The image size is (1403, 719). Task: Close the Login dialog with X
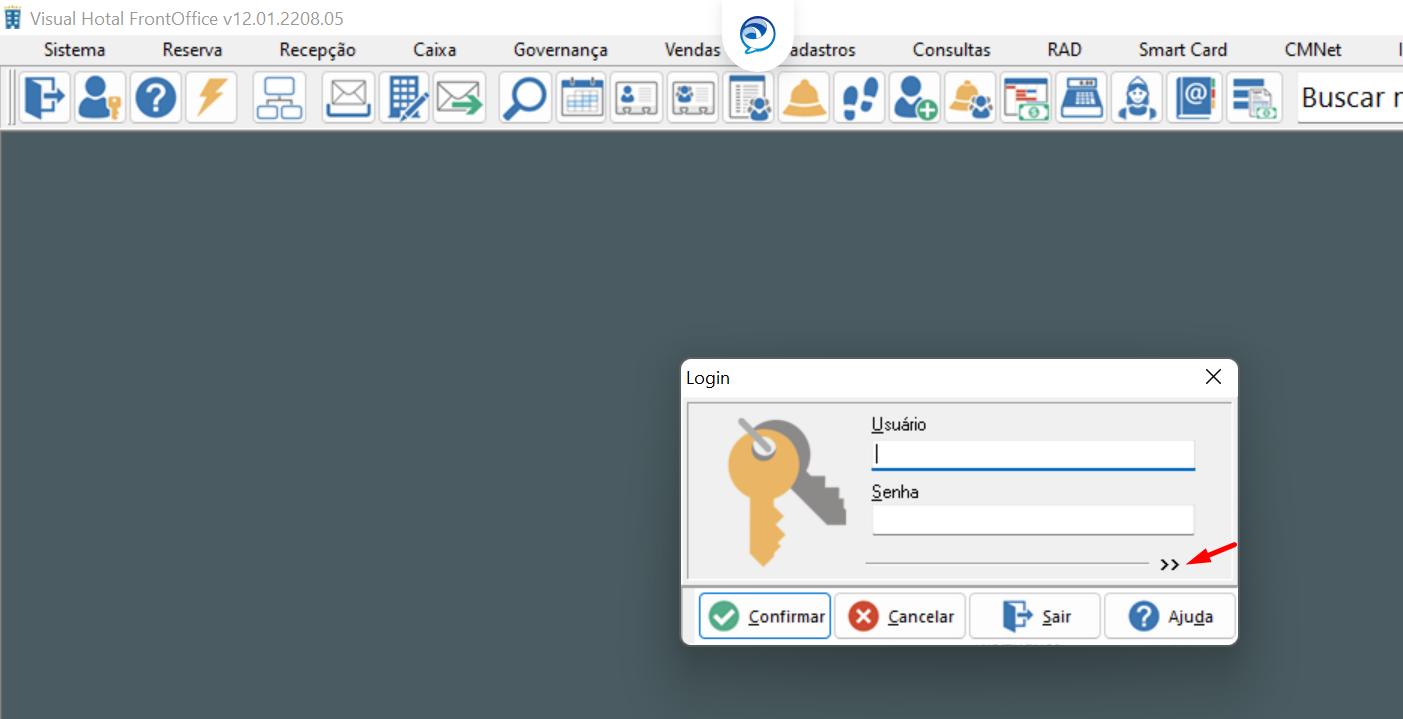coord(1213,377)
